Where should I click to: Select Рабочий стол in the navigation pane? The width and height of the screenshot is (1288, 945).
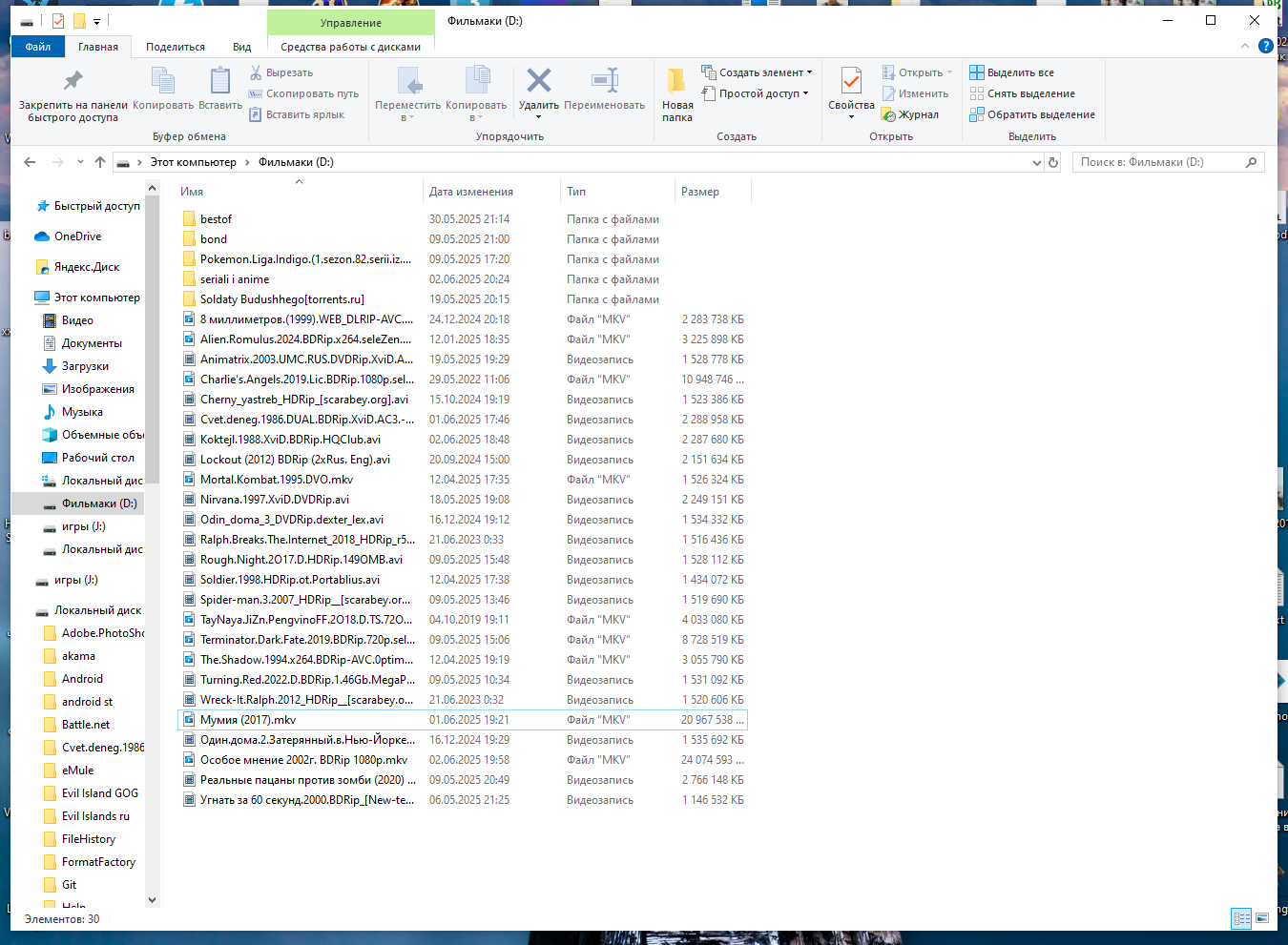97,458
